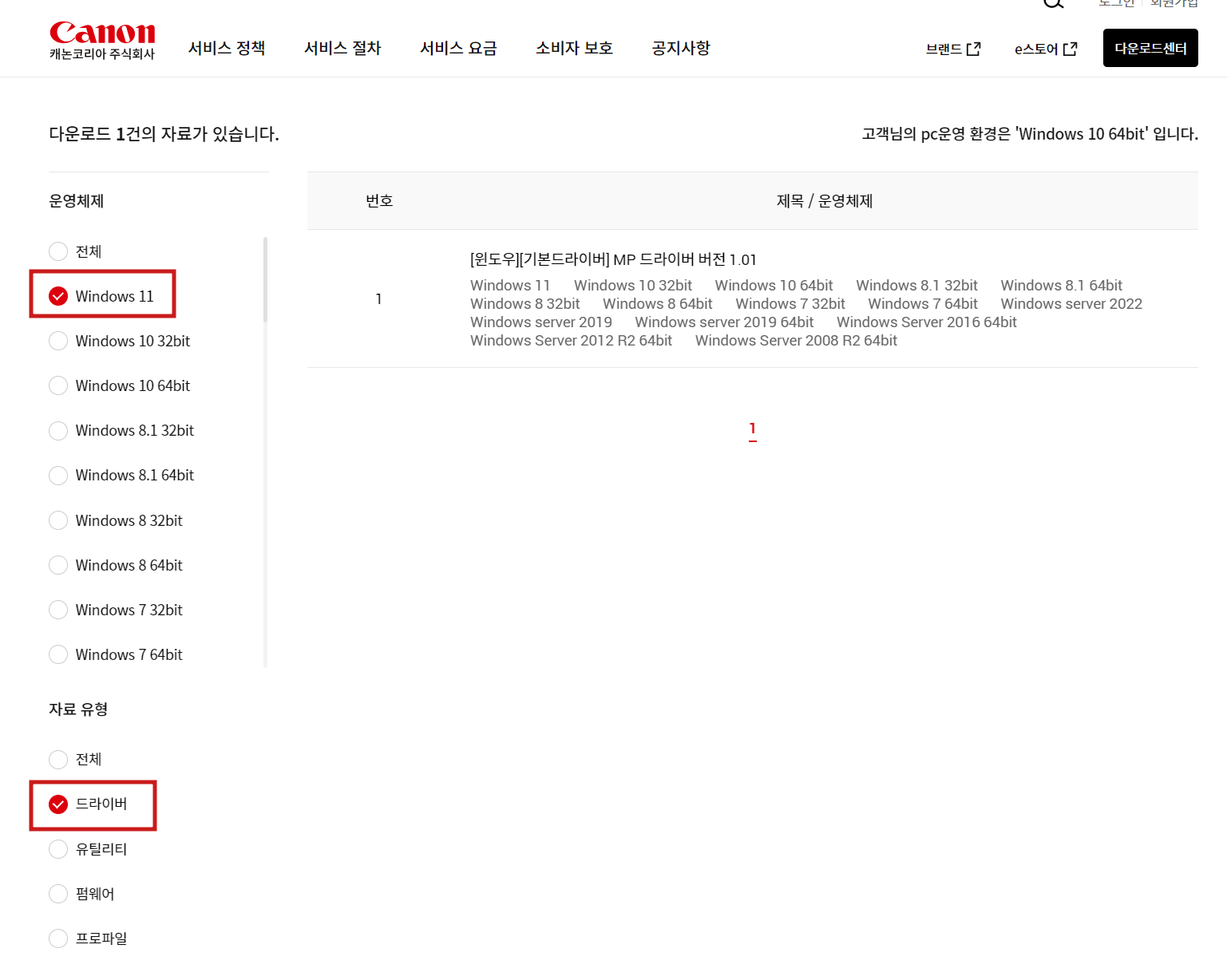Select the Windows 8 32bit option
The width and height of the screenshot is (1227, 980).
coord(58,520)
